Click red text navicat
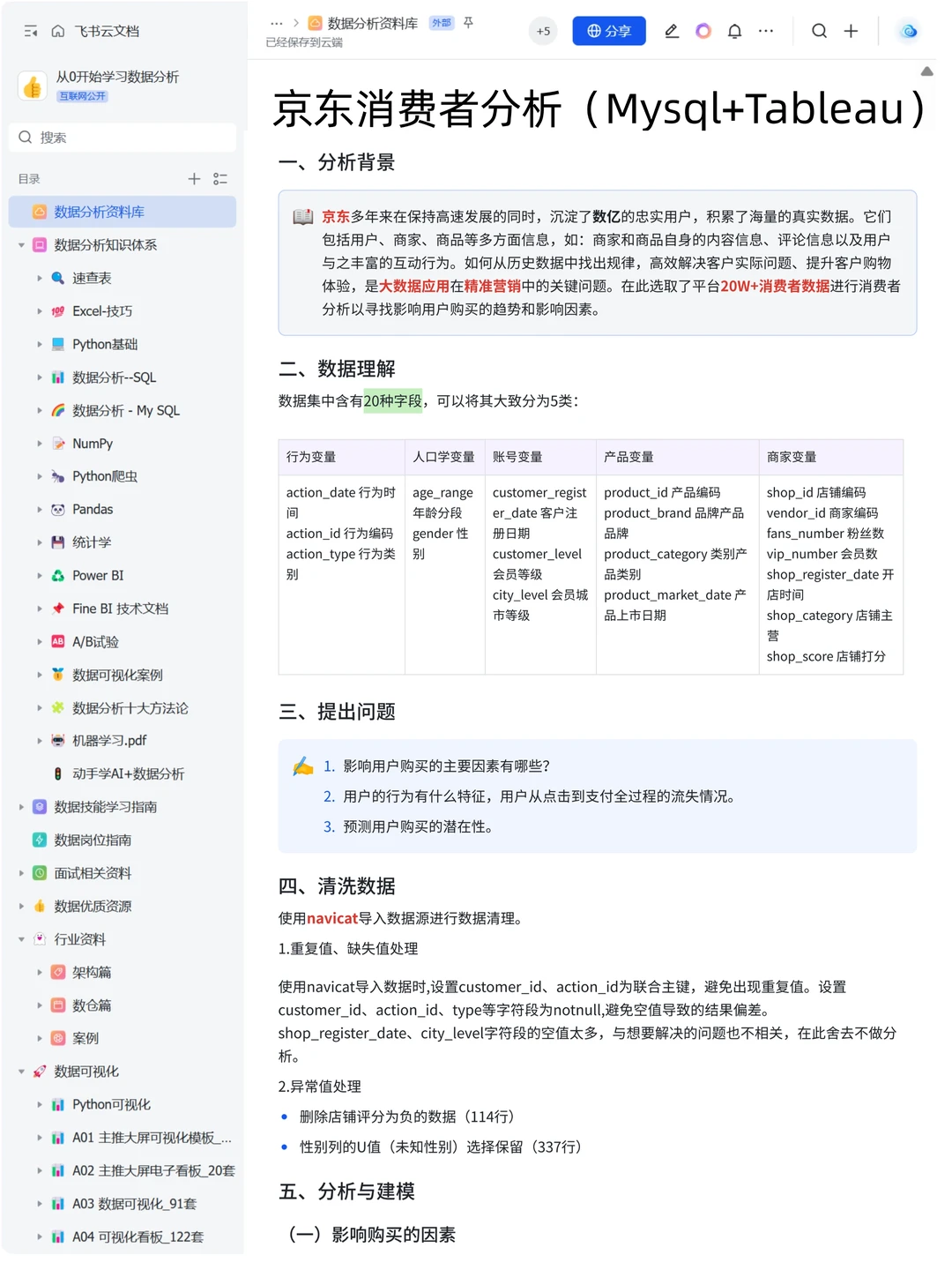Image resolution: width=952 pixels, height=1270 pixels. (x=332, y=918)
